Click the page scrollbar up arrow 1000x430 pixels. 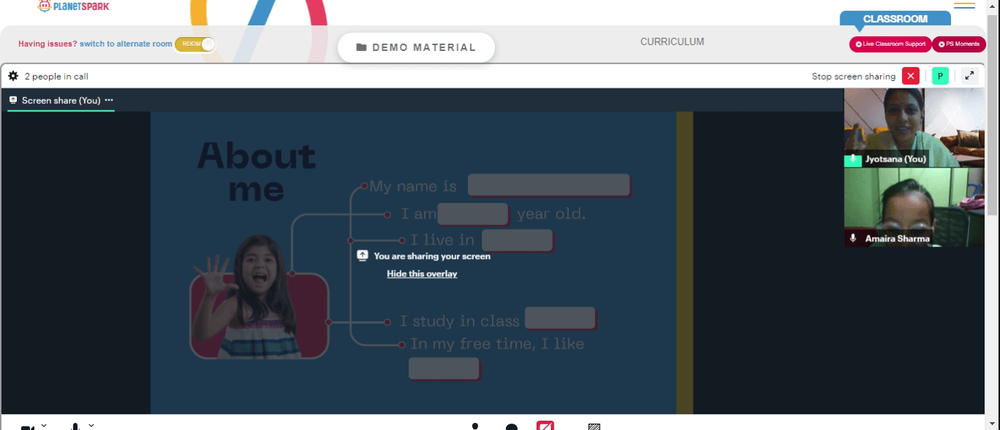click(x=994, y=5)
